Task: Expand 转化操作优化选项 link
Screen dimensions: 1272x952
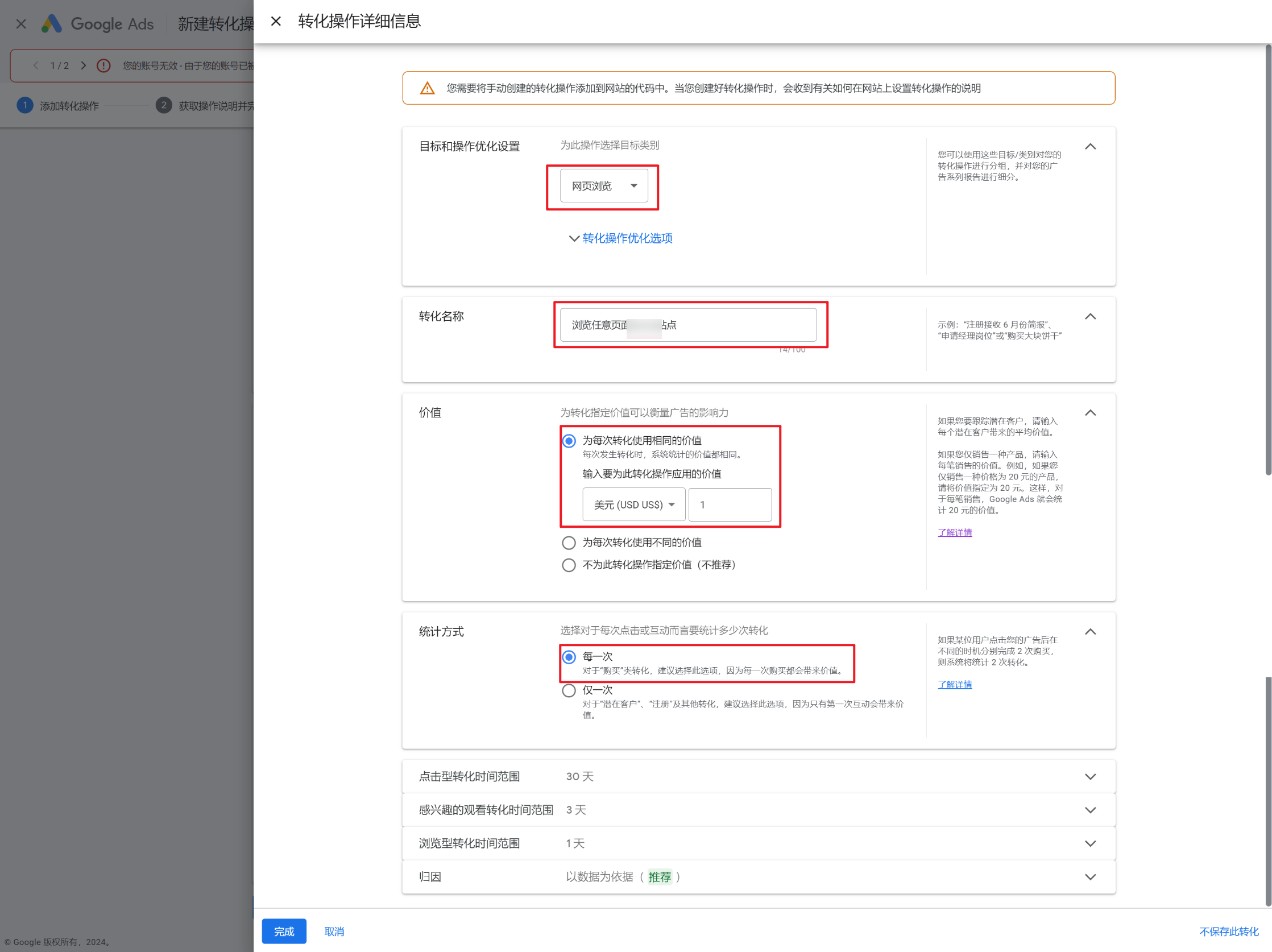Action: point(626,238)
